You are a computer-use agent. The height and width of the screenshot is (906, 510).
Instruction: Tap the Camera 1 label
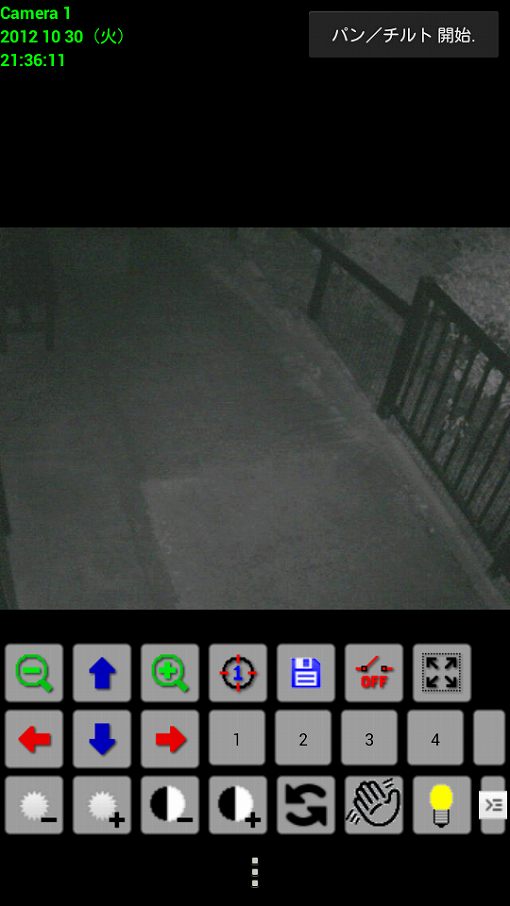(35, 13)
